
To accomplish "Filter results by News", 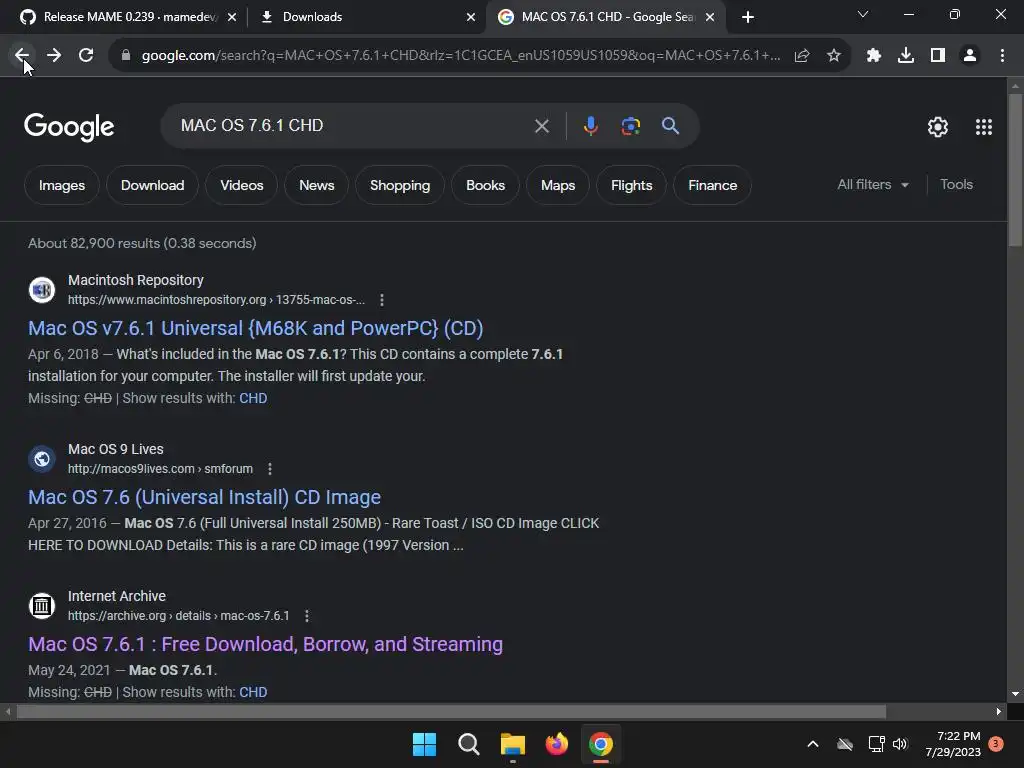I will 317,185.
